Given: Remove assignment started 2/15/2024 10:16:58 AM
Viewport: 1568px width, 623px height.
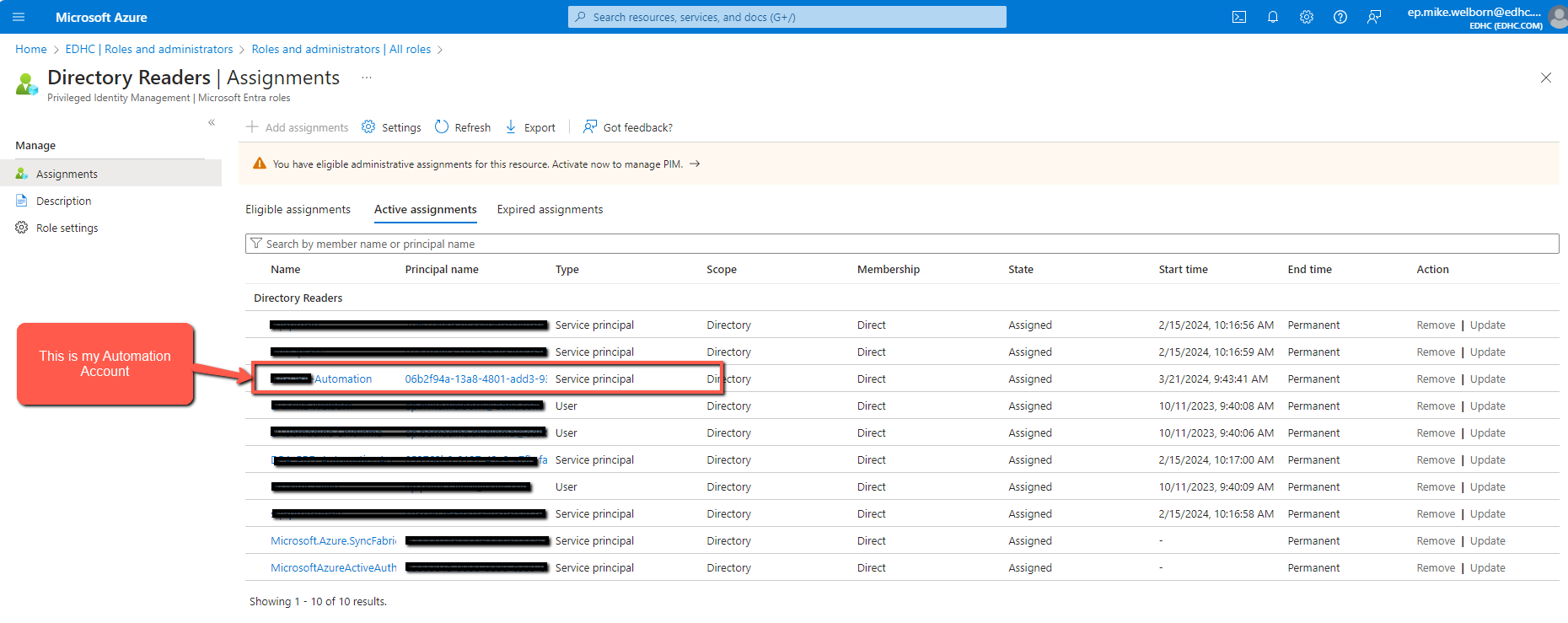Looking at the screenshot, I should 1436,513.
